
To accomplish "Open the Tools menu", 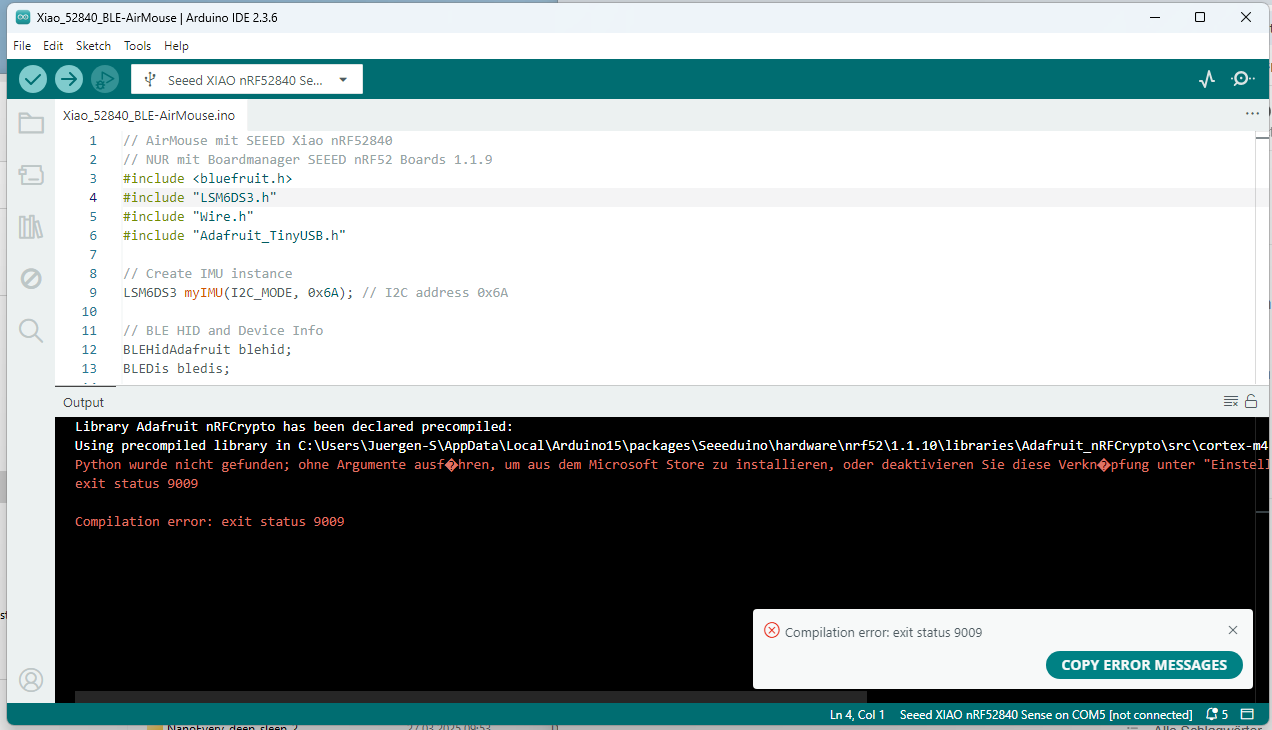I will 138,46.
